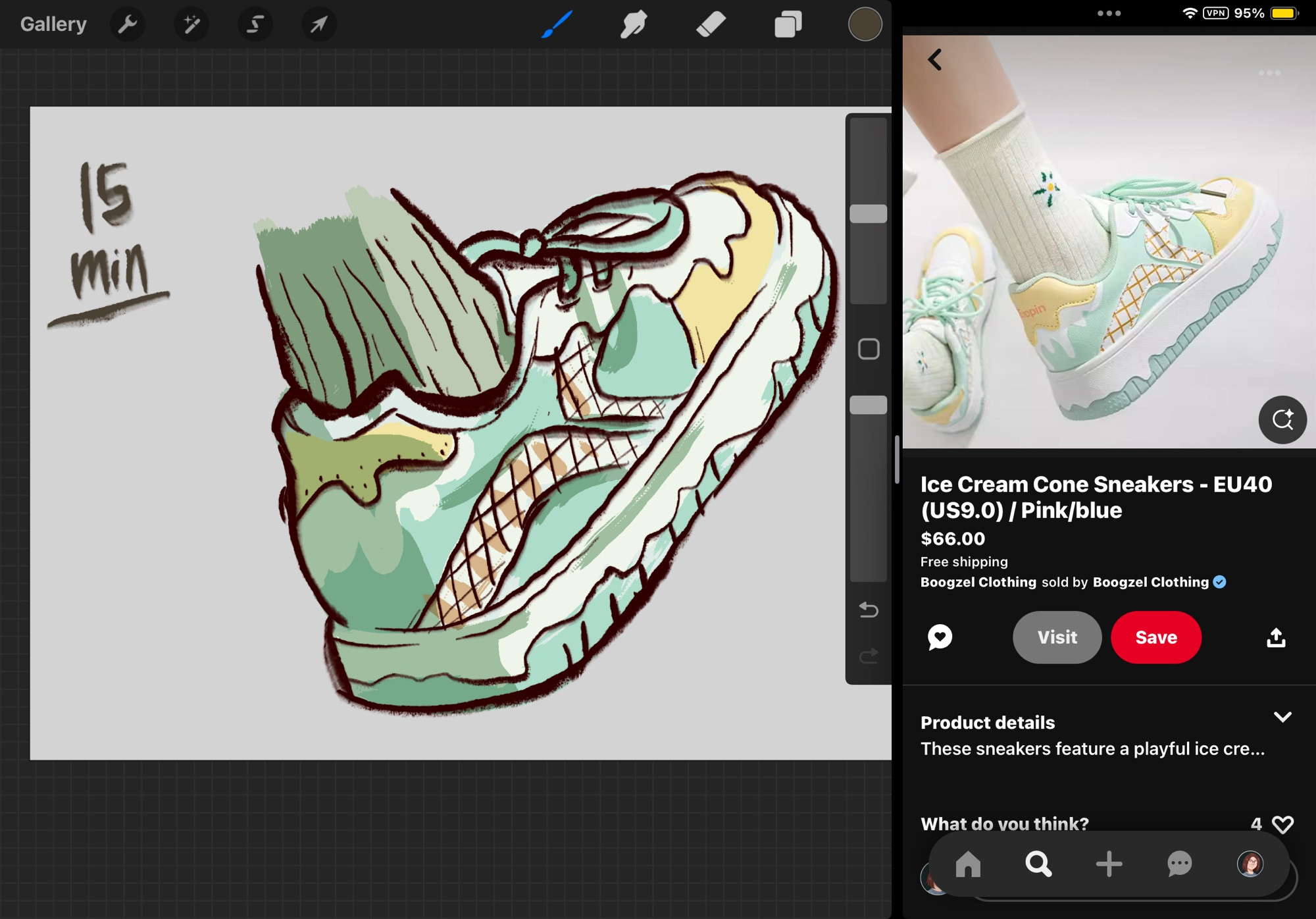Click the Ice Cream Cone Sneakers title

(x=1096, y=497)
